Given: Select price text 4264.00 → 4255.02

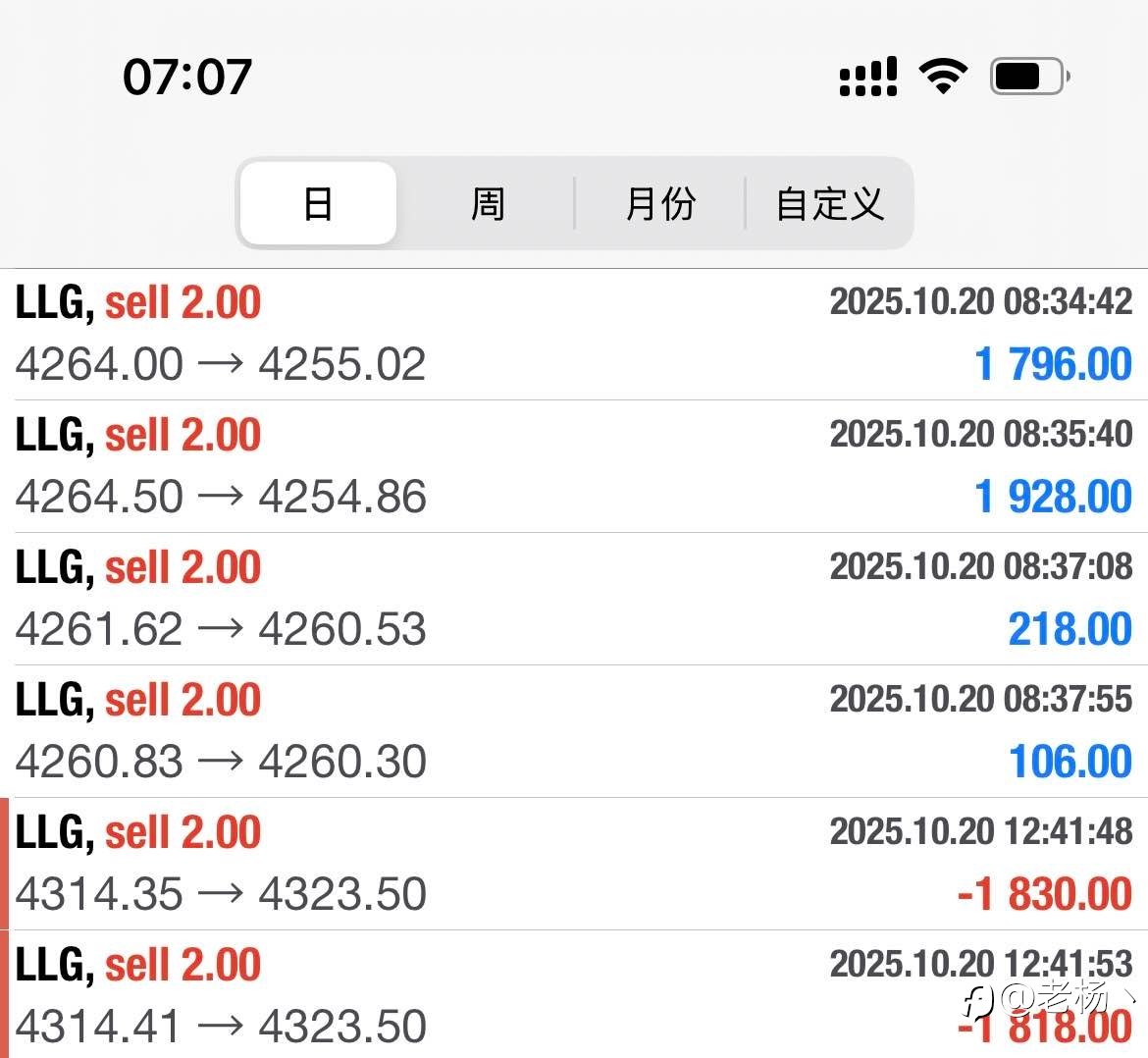Looking at the screenshot, I should click(x=221, y=364).
